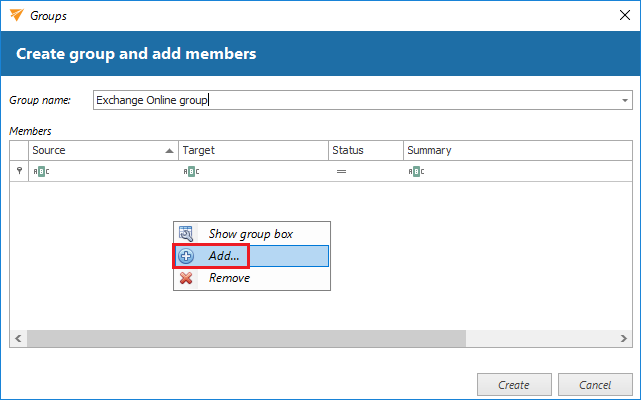The width and height of the screenshot is (641, 400).
Task: Click the scroll left arrow
Action: point(17,339)
